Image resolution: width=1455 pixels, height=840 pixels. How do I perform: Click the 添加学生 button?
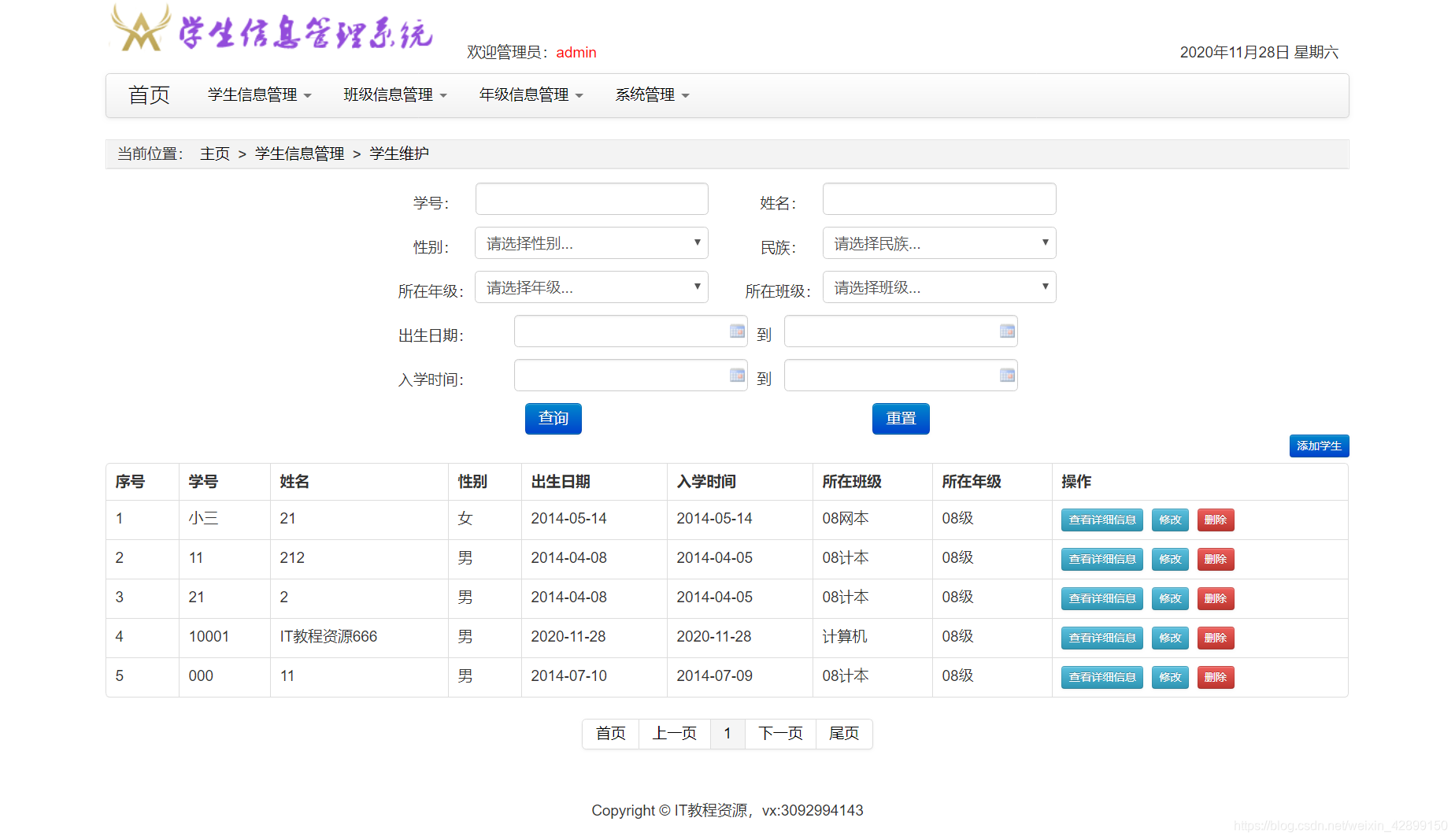point(1319,446)
